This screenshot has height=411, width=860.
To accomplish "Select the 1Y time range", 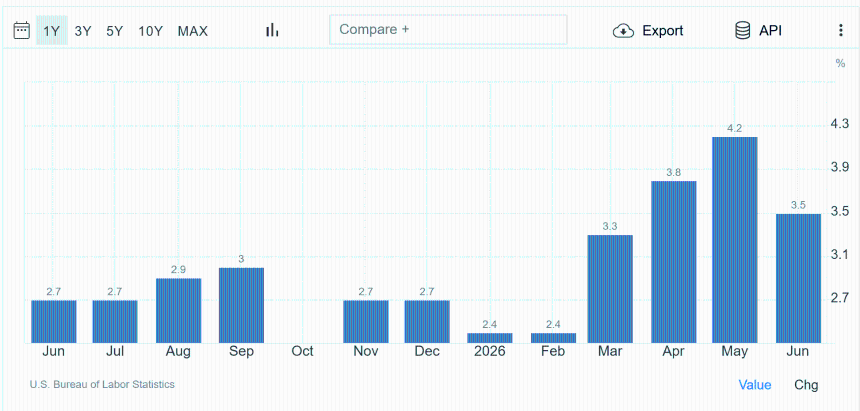I will tap(52, 31).
